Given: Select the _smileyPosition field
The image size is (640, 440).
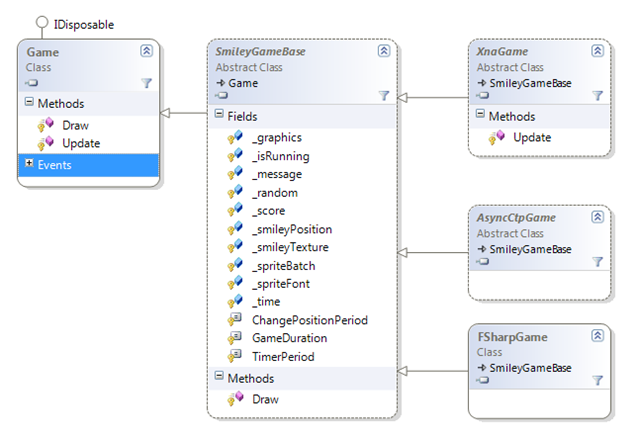Looking at the screenshot, I should 292,229.
